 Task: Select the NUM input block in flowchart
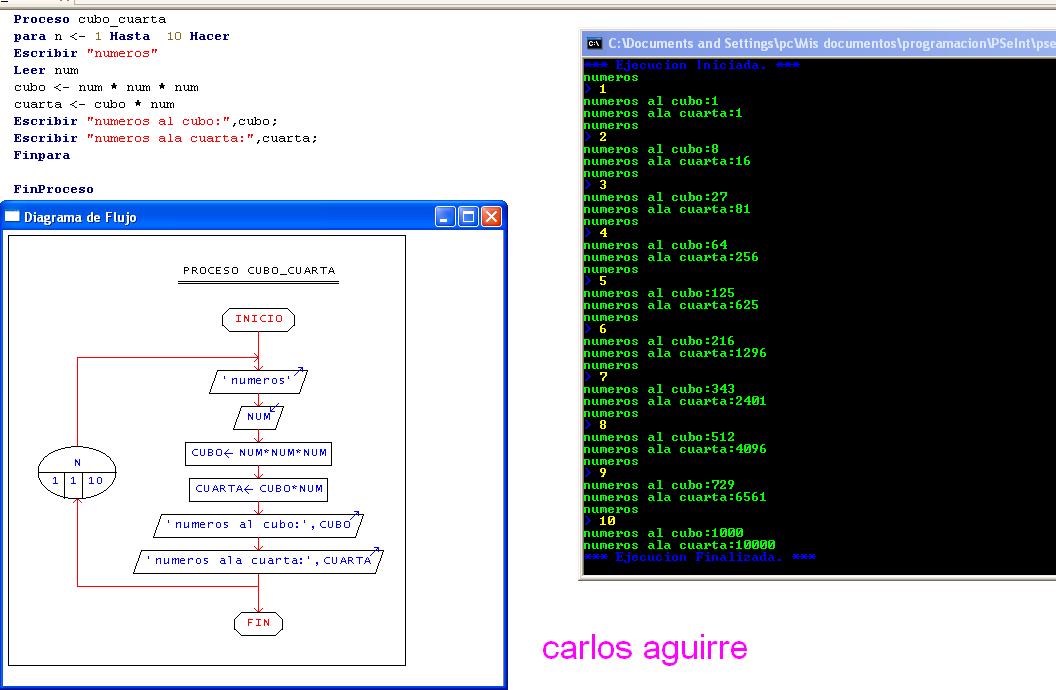[x=259, y=417]
